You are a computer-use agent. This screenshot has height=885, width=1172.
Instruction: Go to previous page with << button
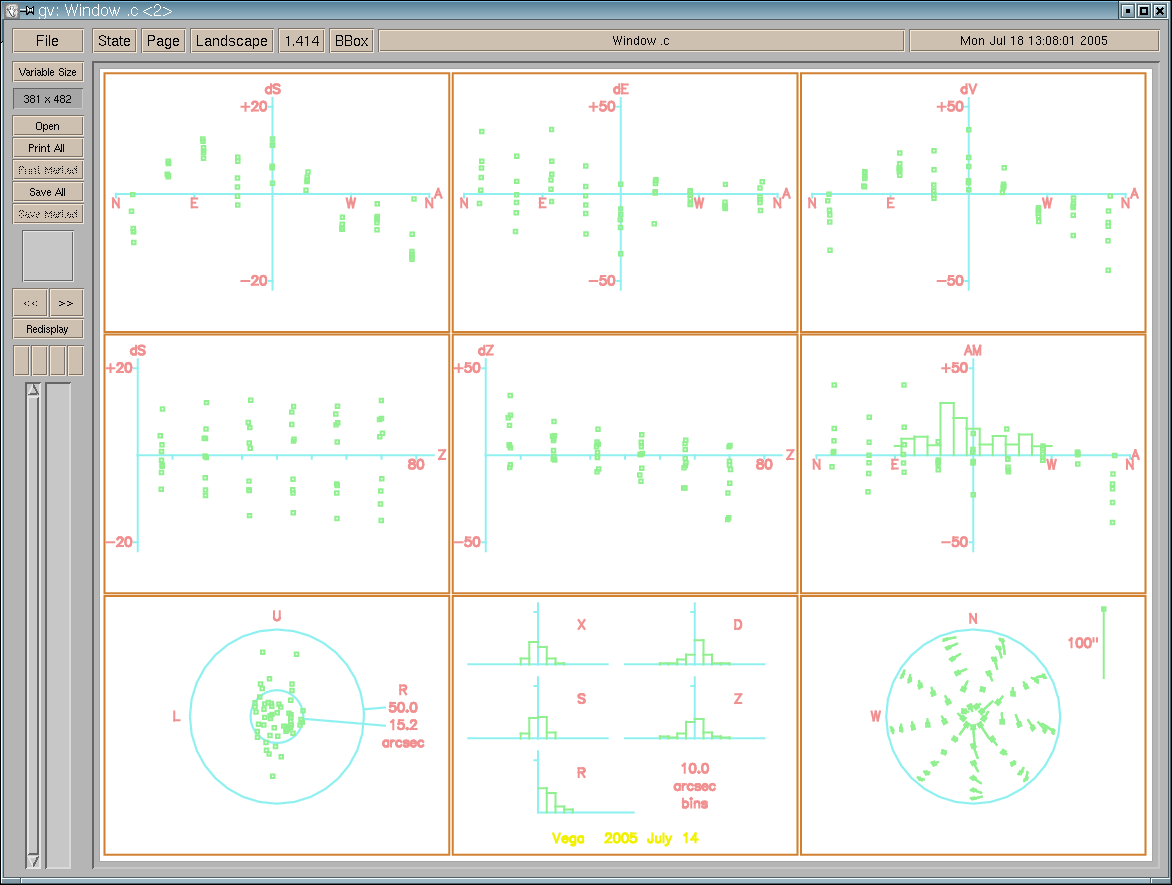coord(31,303)
